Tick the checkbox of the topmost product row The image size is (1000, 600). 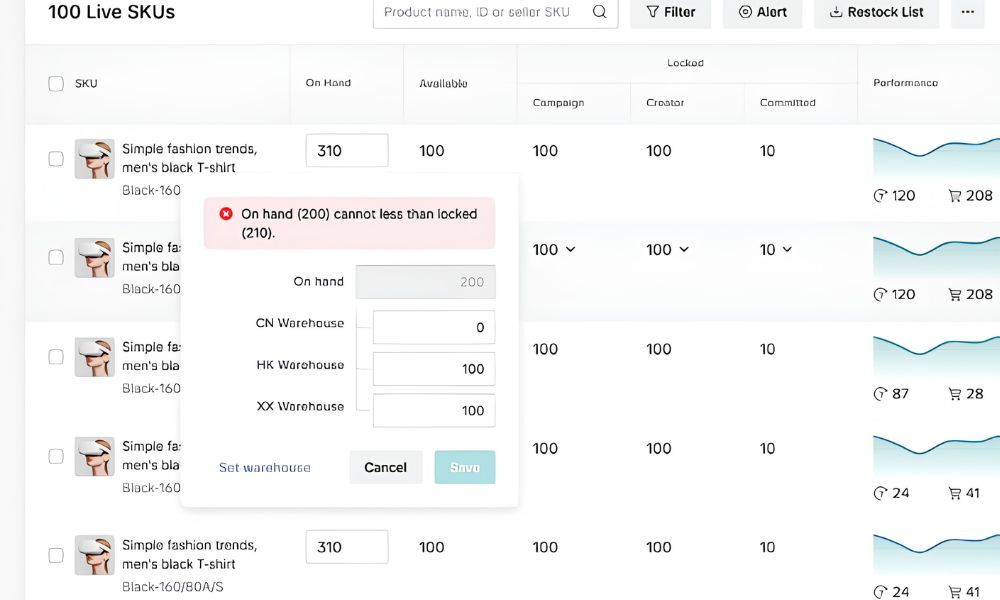coord(56,159)
